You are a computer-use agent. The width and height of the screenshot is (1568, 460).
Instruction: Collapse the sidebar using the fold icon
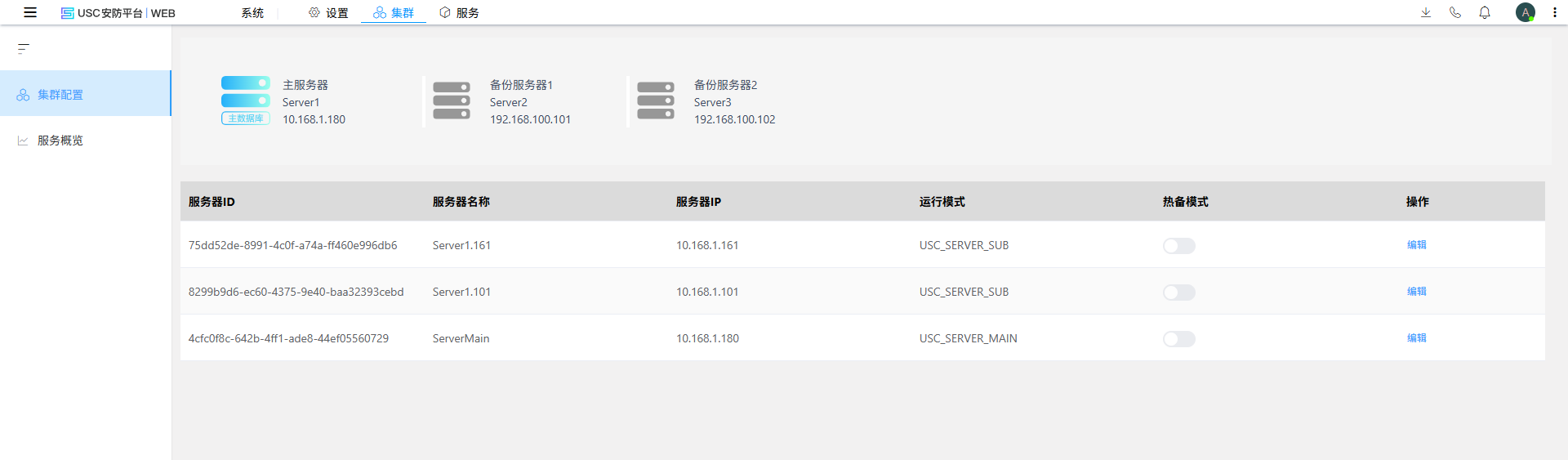coord(24,49)
